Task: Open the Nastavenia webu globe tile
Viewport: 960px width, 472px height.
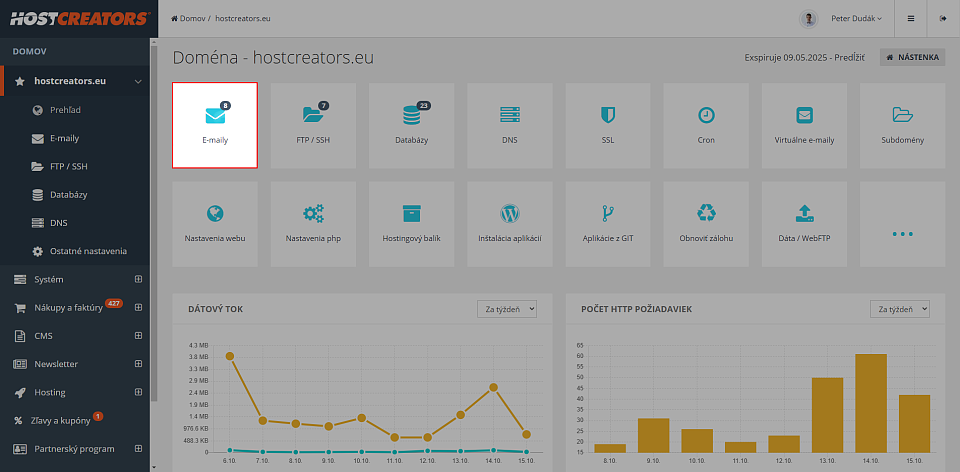Action: tap(215, 224)
